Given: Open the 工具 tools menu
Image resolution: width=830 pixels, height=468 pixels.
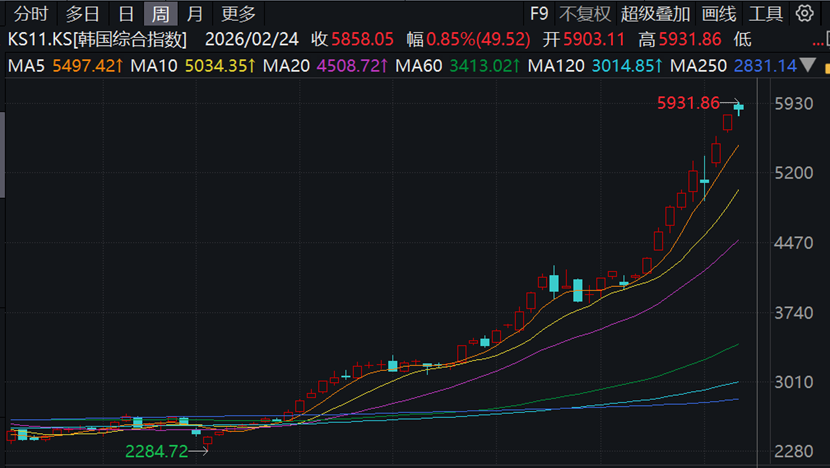Looking at the screenshot, I should pyautogui.click(x=766, y=14).
